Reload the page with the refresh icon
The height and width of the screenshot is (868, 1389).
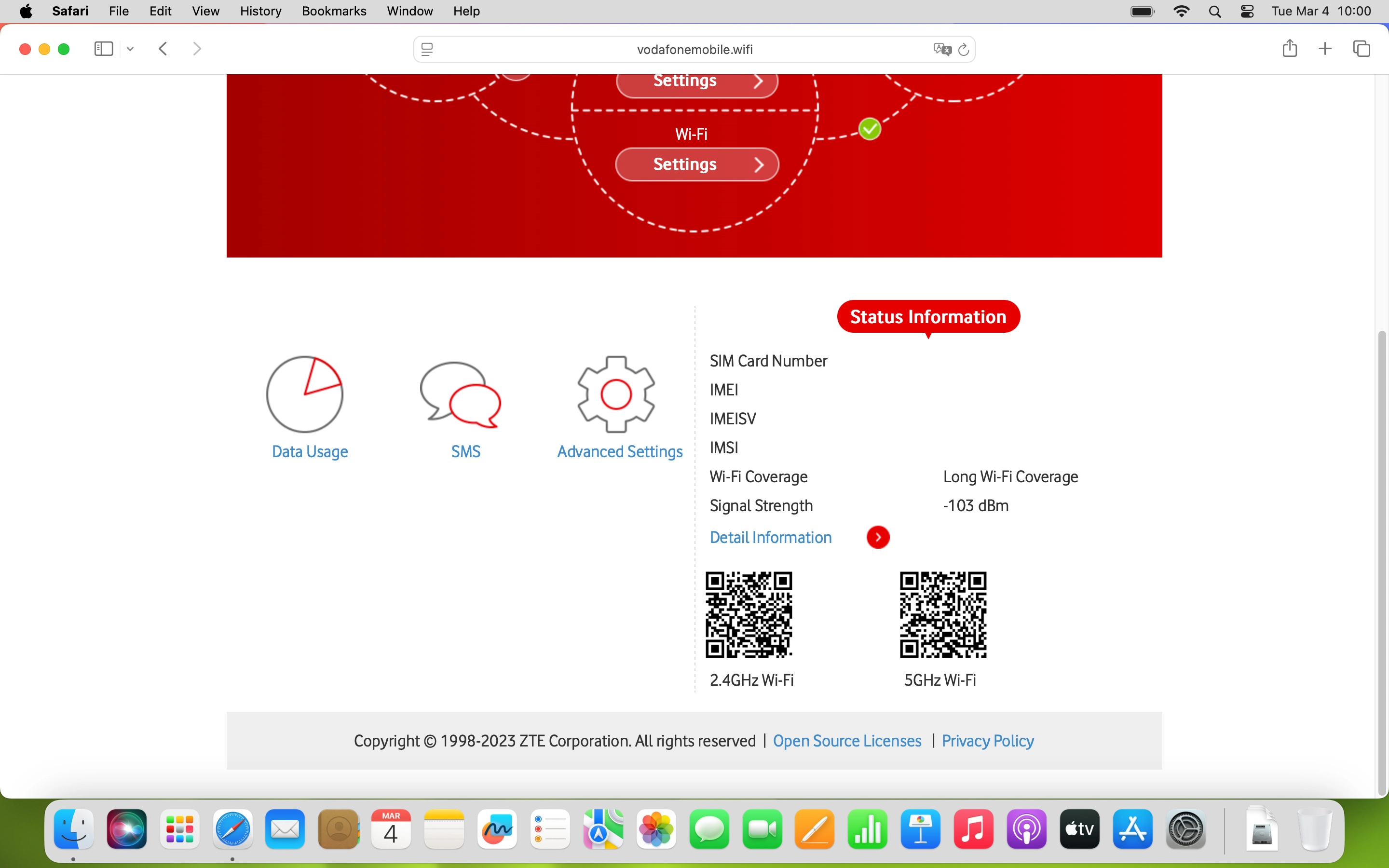coord(964,49)
